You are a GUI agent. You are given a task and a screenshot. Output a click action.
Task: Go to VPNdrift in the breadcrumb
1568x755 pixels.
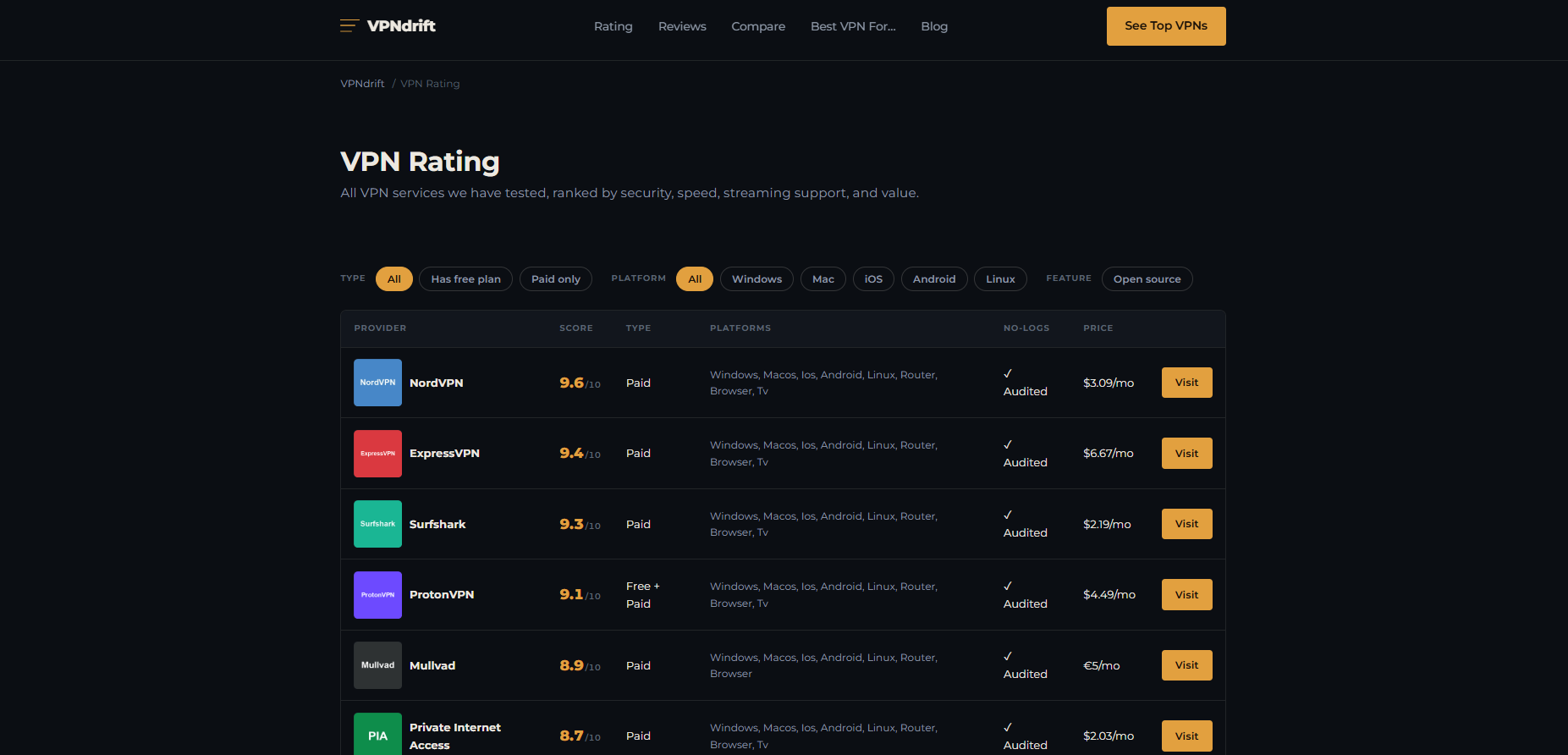[362, 84]
